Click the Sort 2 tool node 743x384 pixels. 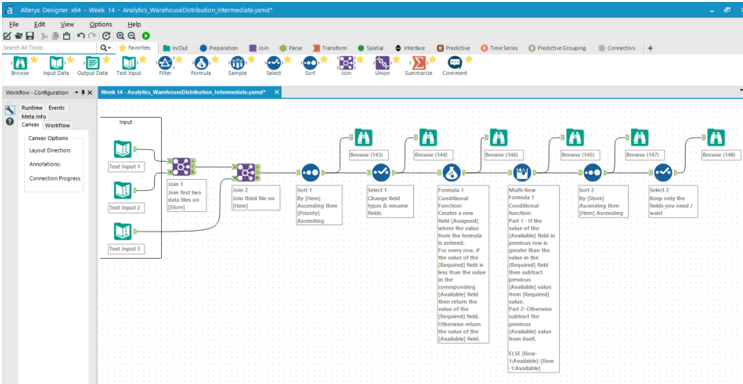pyautogui.click(x=592, y=173)
